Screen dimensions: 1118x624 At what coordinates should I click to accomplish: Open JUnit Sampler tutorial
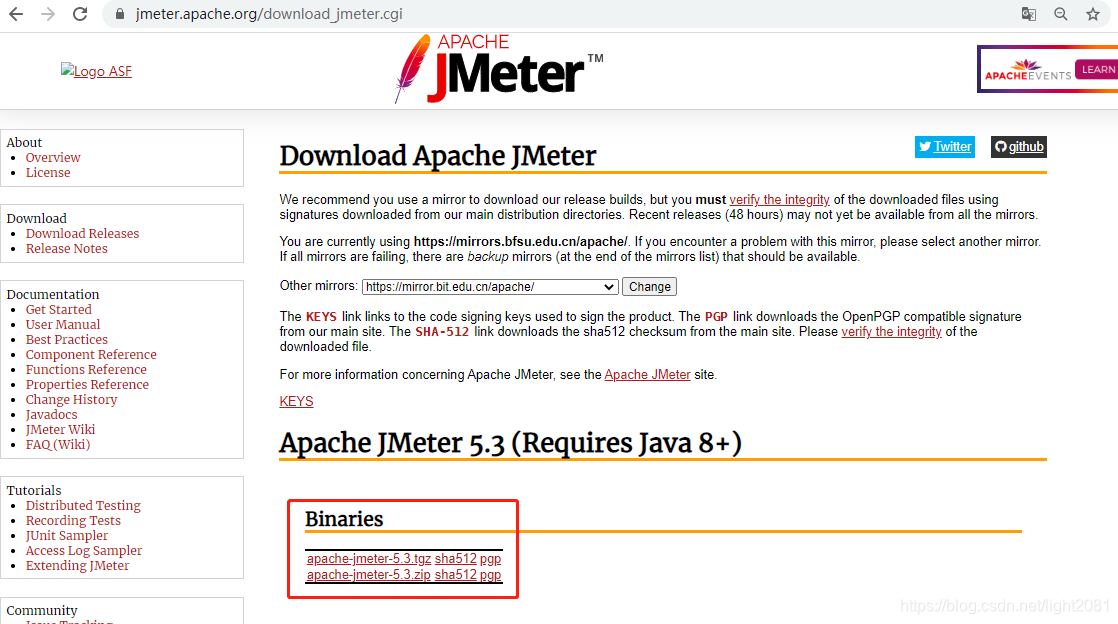click(66, 536)
